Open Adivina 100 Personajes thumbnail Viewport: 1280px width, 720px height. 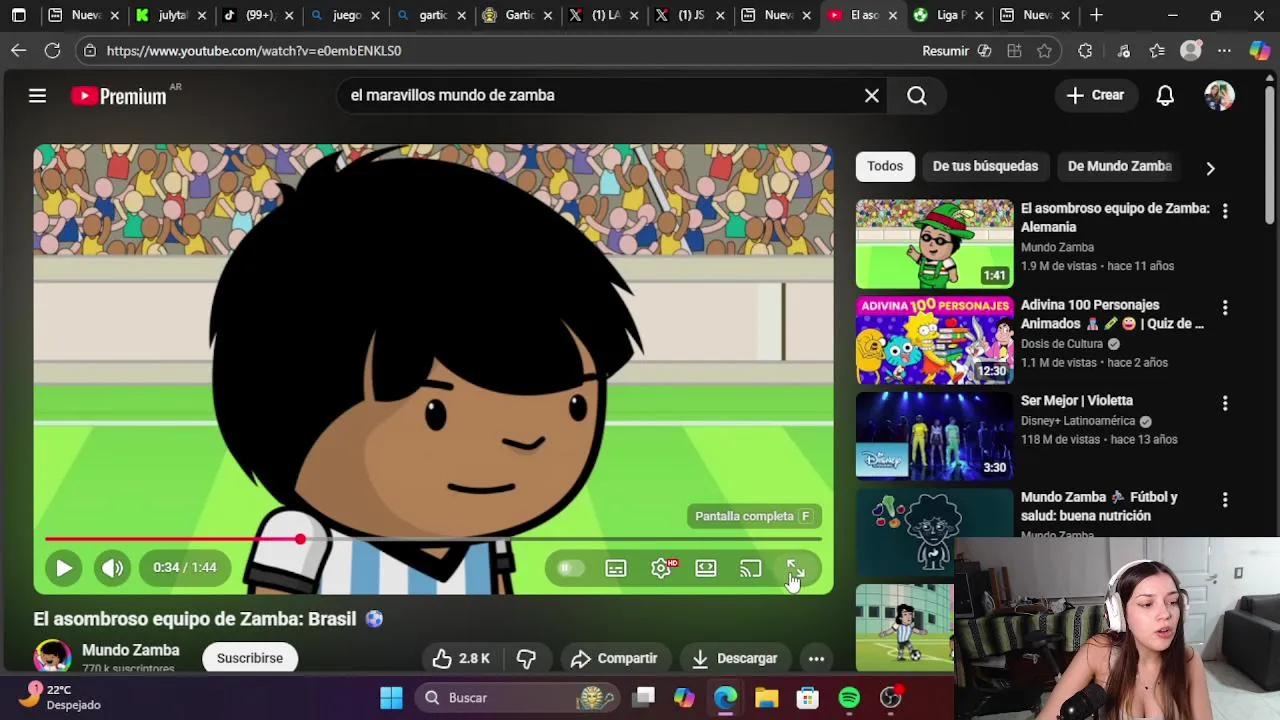coord(934,340)
